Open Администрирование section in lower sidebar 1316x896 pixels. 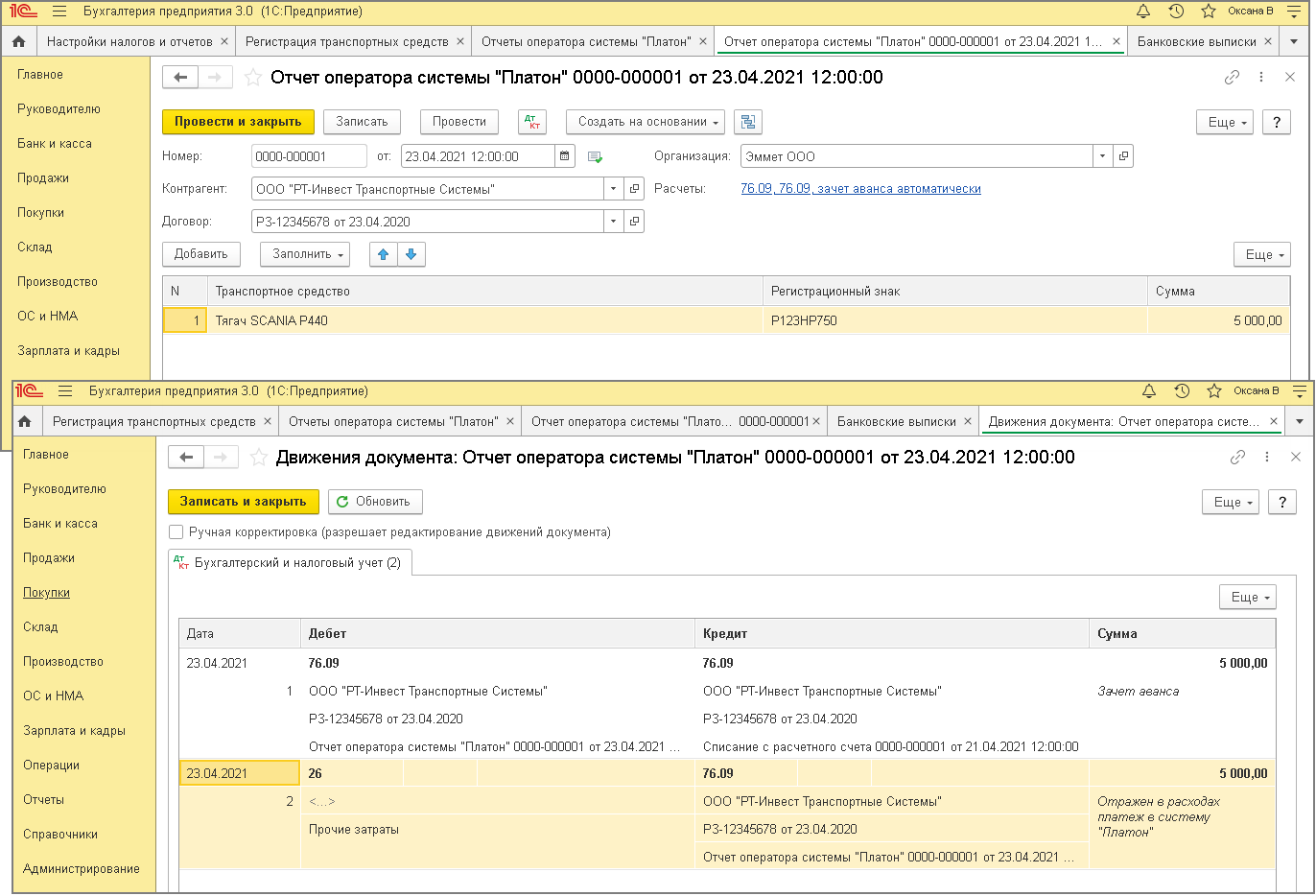(82, 869)
